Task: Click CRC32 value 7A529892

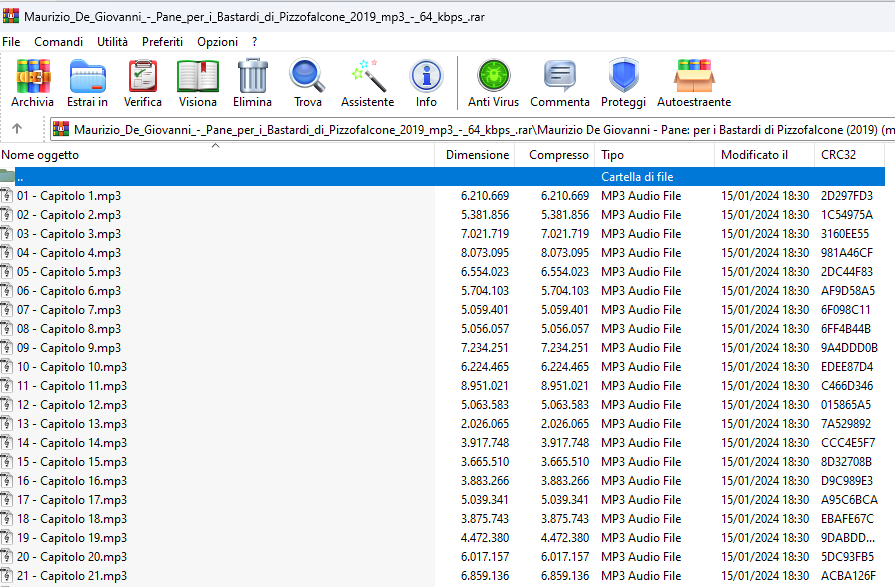Action: (846, 423)
